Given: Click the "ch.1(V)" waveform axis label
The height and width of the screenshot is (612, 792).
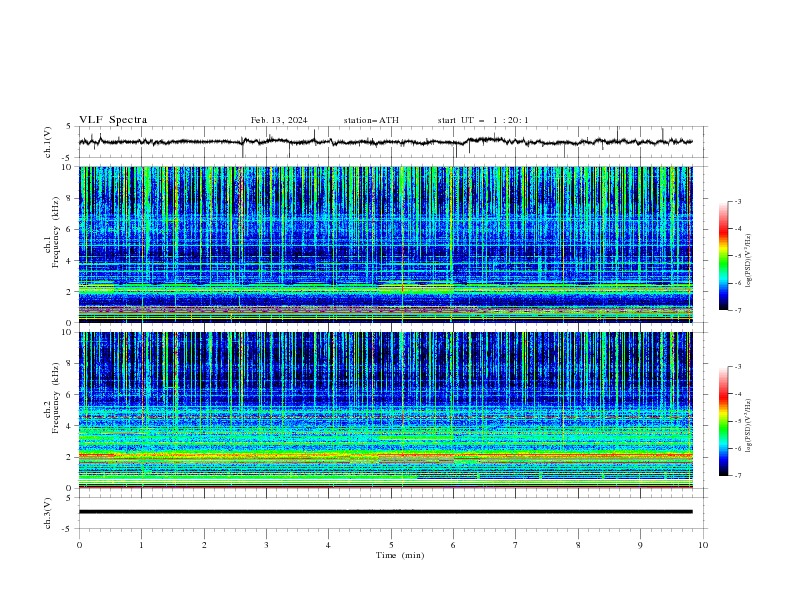Looking at the screenshot, I should pyautogui.click(x=48, y=142).
